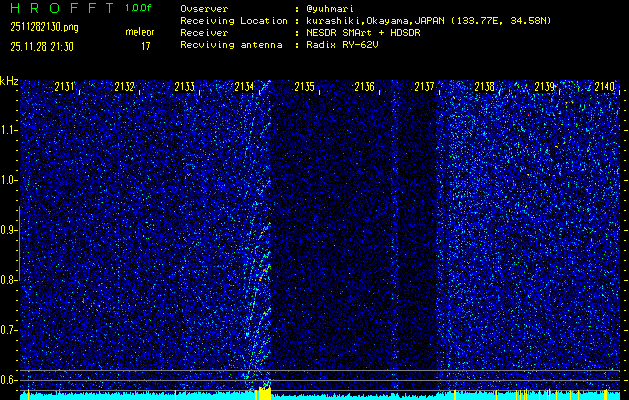Click the 1.0 frequency axis label

pyautogui.click(x=8, y=180)
